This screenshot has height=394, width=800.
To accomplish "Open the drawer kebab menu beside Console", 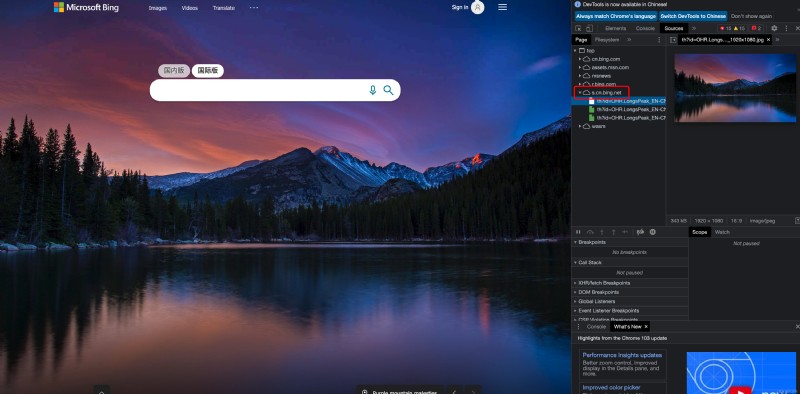I will click(x=578, y=327).
